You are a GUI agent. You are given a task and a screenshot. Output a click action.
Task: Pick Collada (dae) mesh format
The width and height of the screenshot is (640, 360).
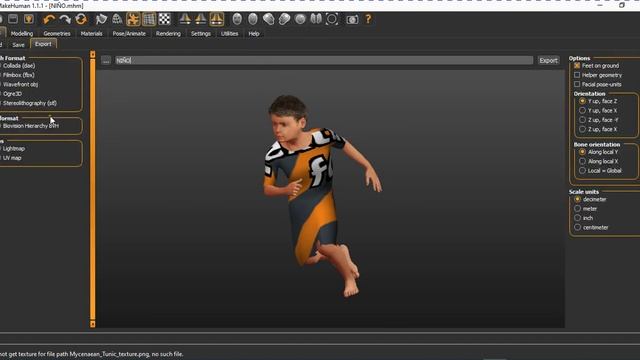18,65
